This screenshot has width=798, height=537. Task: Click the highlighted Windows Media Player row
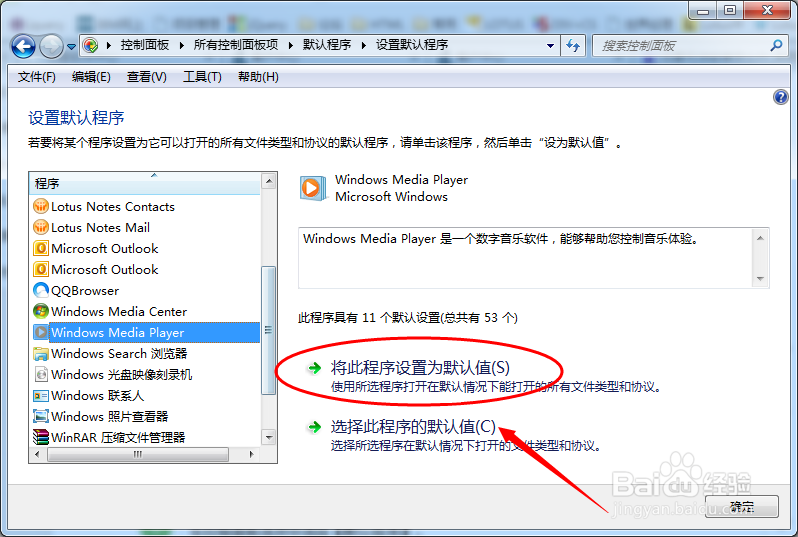tap(146, 332)
